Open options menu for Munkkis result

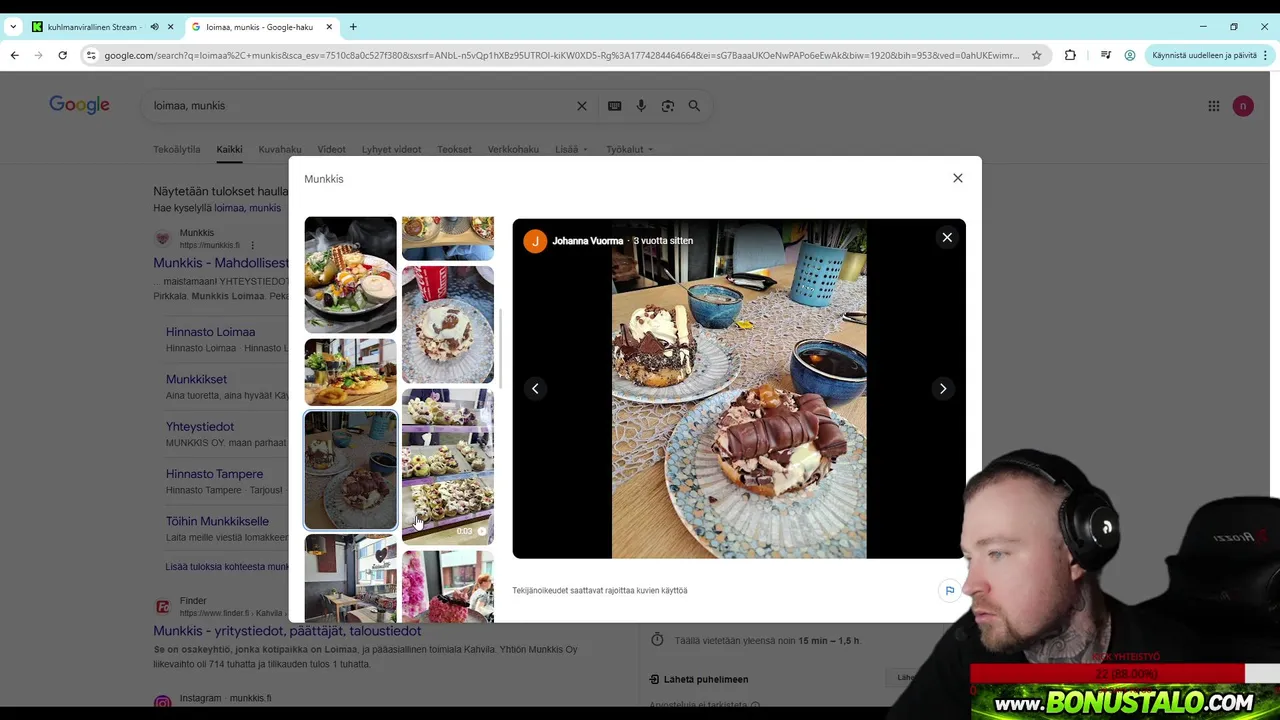click(x=252, y=245)
